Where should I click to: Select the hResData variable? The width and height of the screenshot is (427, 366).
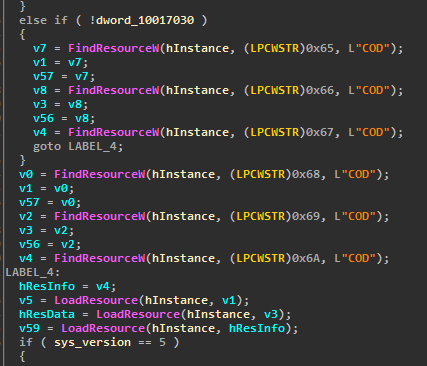point(47,314)
